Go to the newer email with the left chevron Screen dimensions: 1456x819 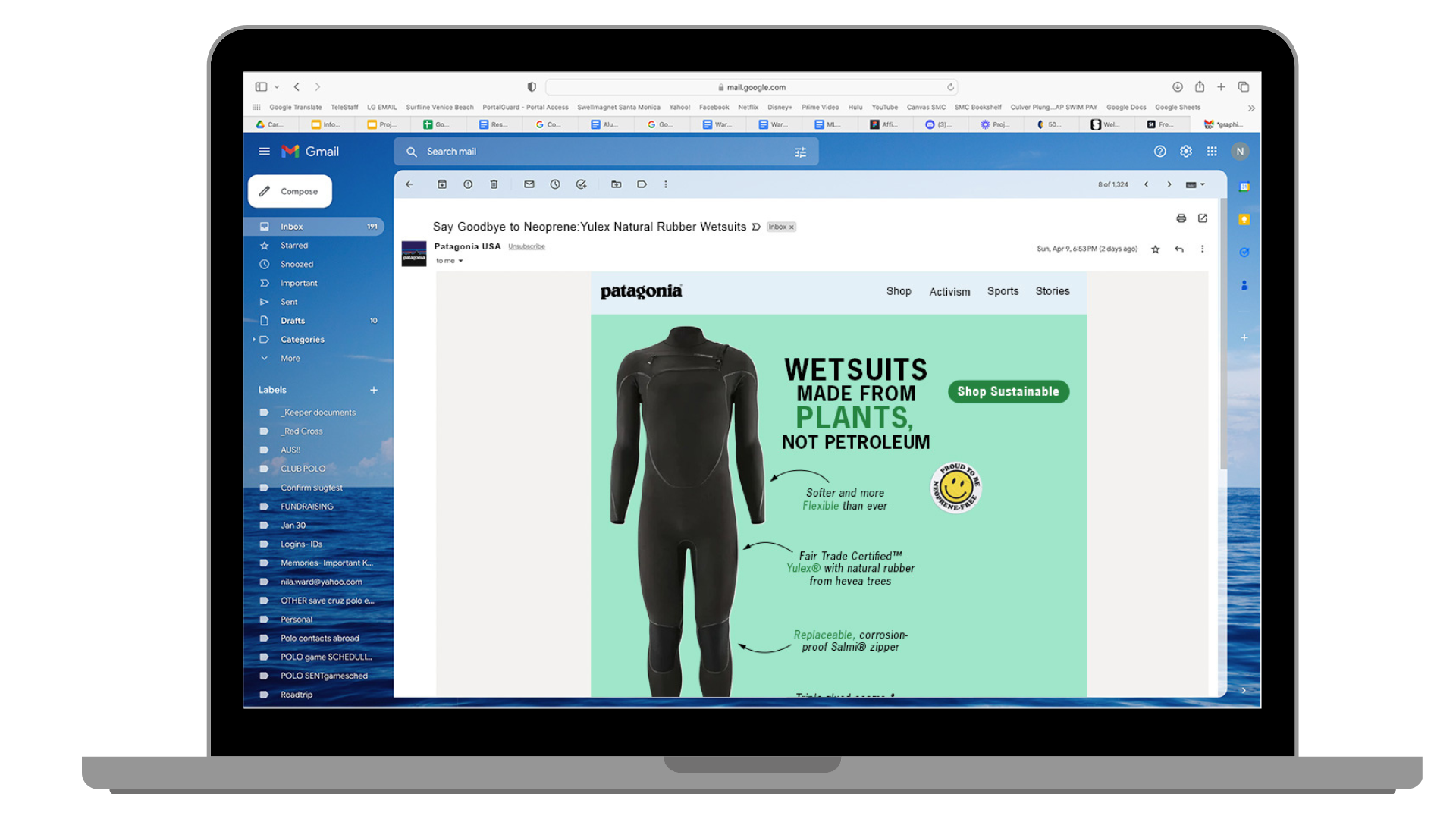click(1147, 184)
